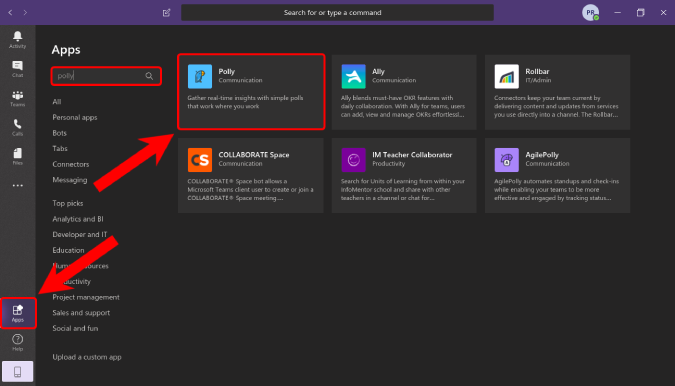
Task: Select the Social and fun category
Action: pos(75,328)
